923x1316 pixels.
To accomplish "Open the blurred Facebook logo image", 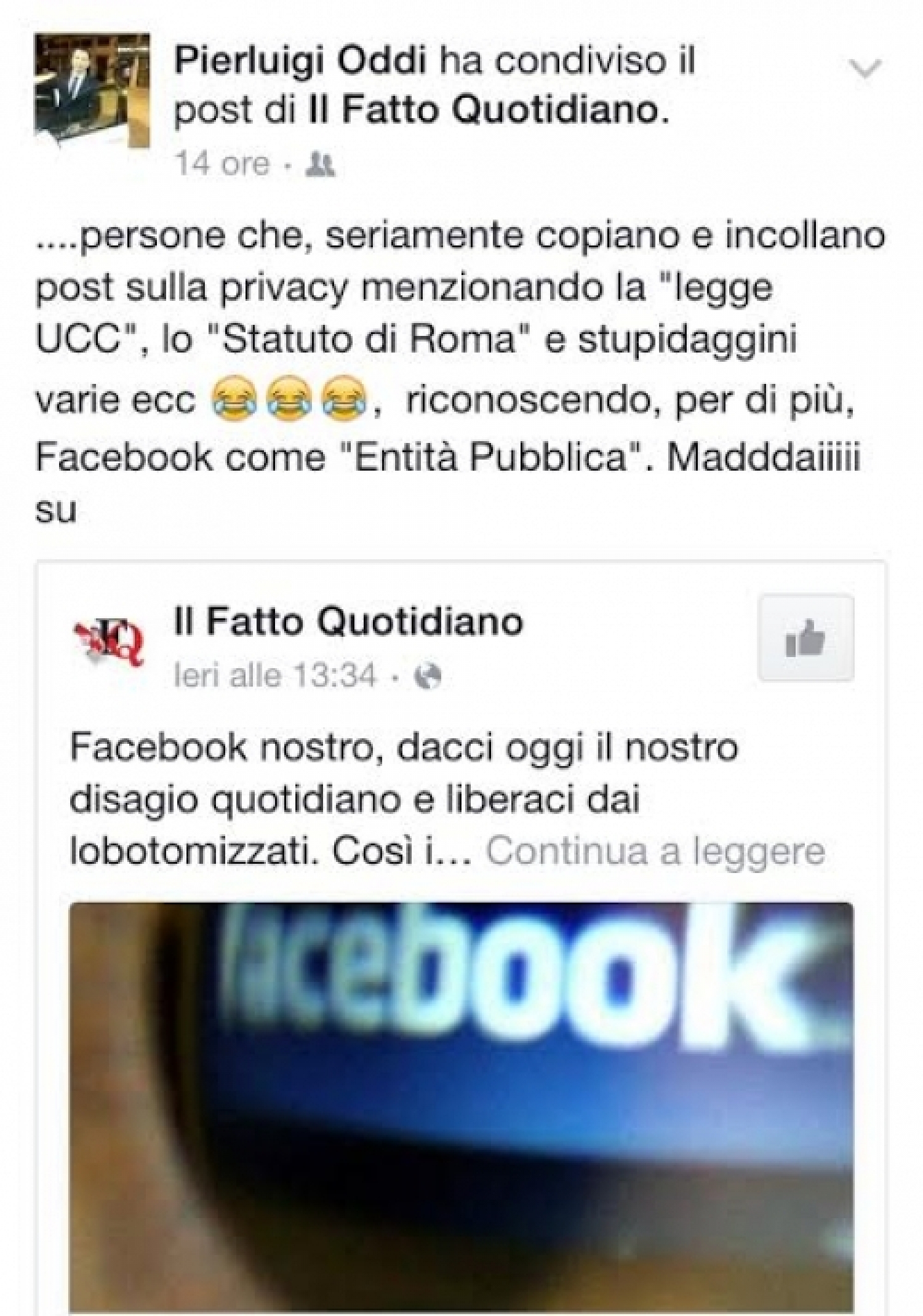I will click(461, 1109).
